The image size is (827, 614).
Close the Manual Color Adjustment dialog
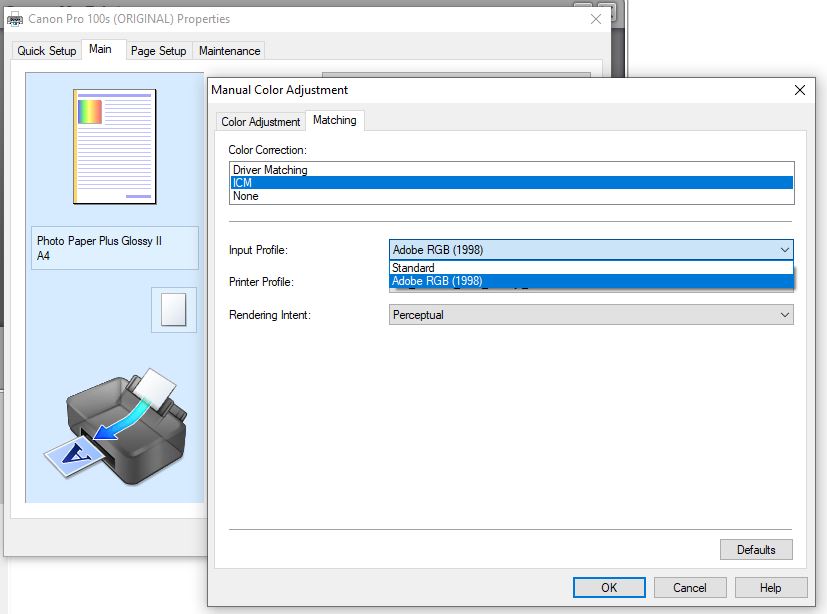(799, 90)
